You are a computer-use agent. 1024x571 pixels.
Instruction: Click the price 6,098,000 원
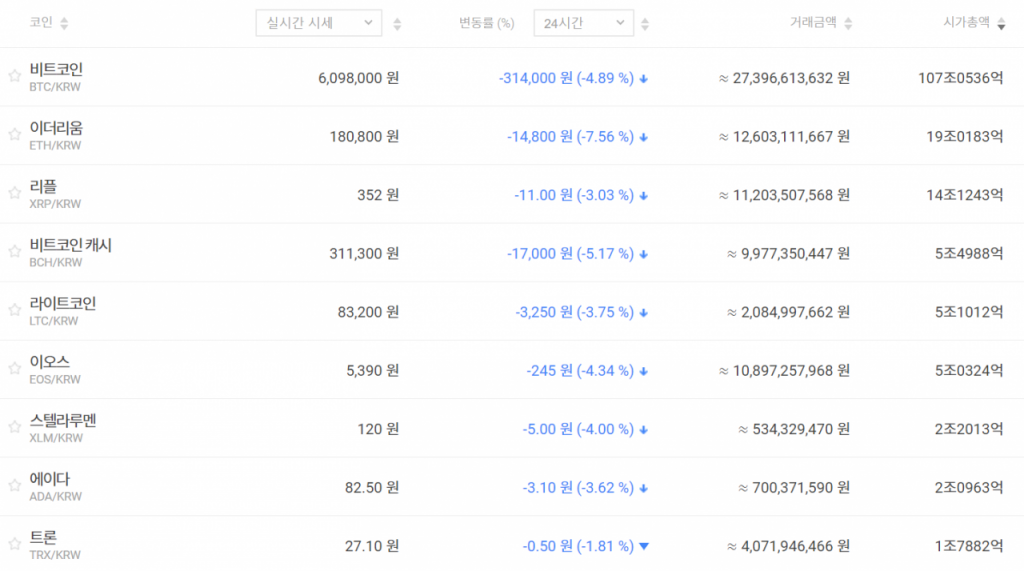[x=359, y=78]
